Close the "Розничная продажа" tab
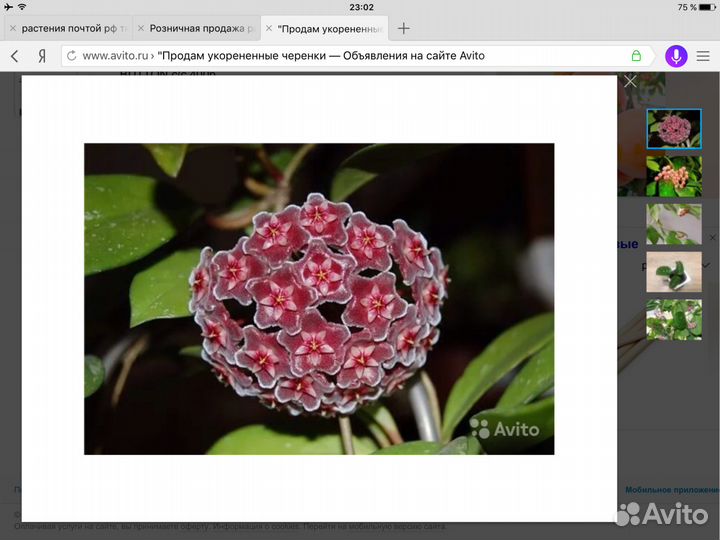 [140, 29]
